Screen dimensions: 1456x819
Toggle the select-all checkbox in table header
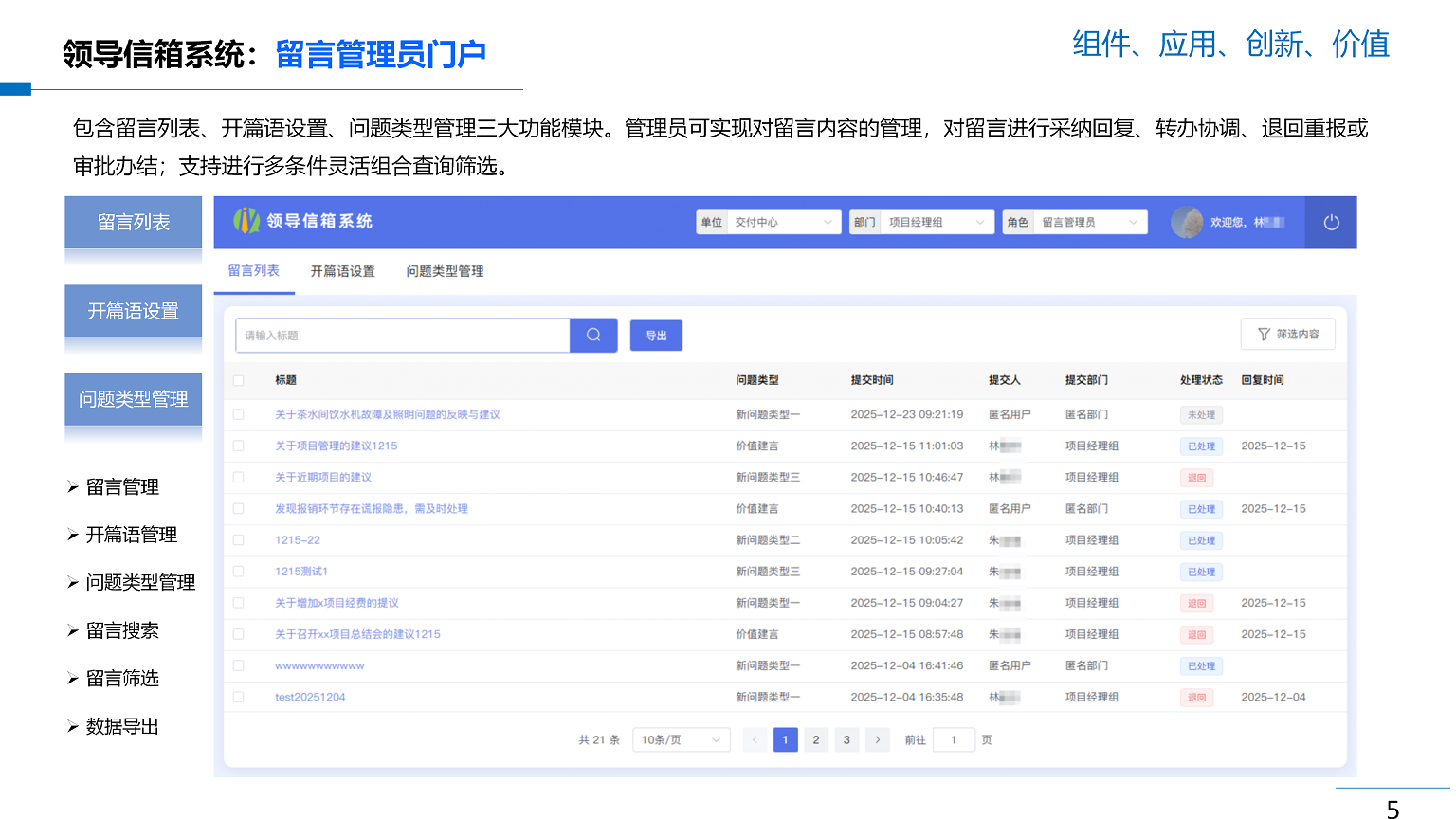tap(238, 378)
